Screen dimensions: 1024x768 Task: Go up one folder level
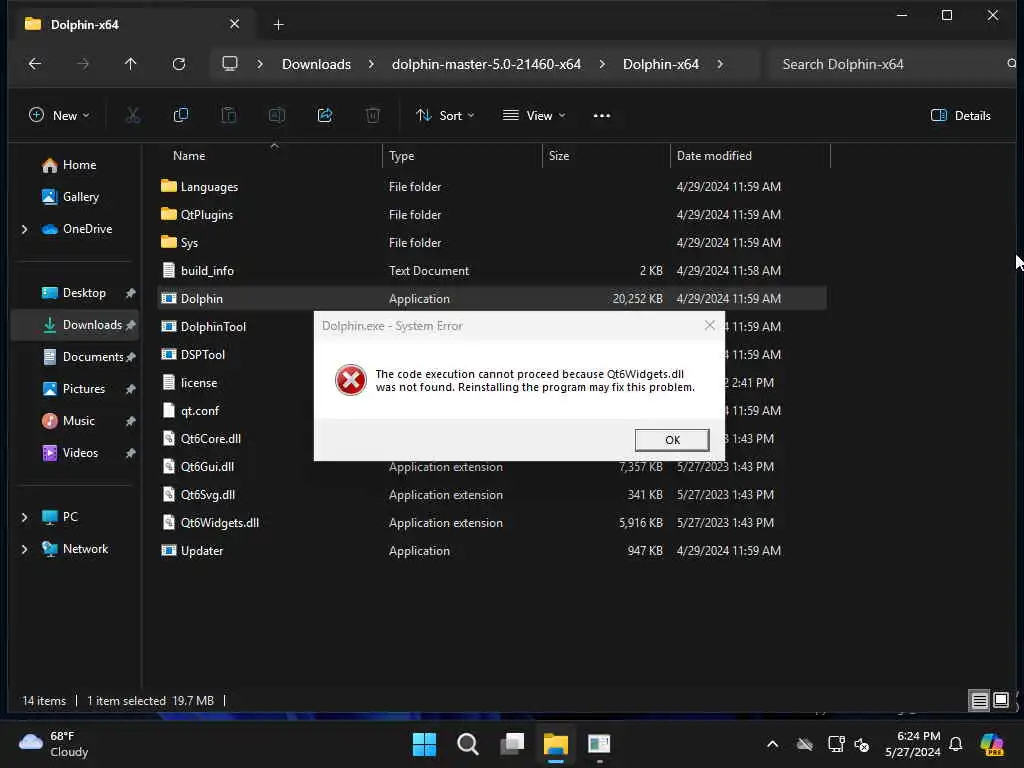(x=131, y=64)
